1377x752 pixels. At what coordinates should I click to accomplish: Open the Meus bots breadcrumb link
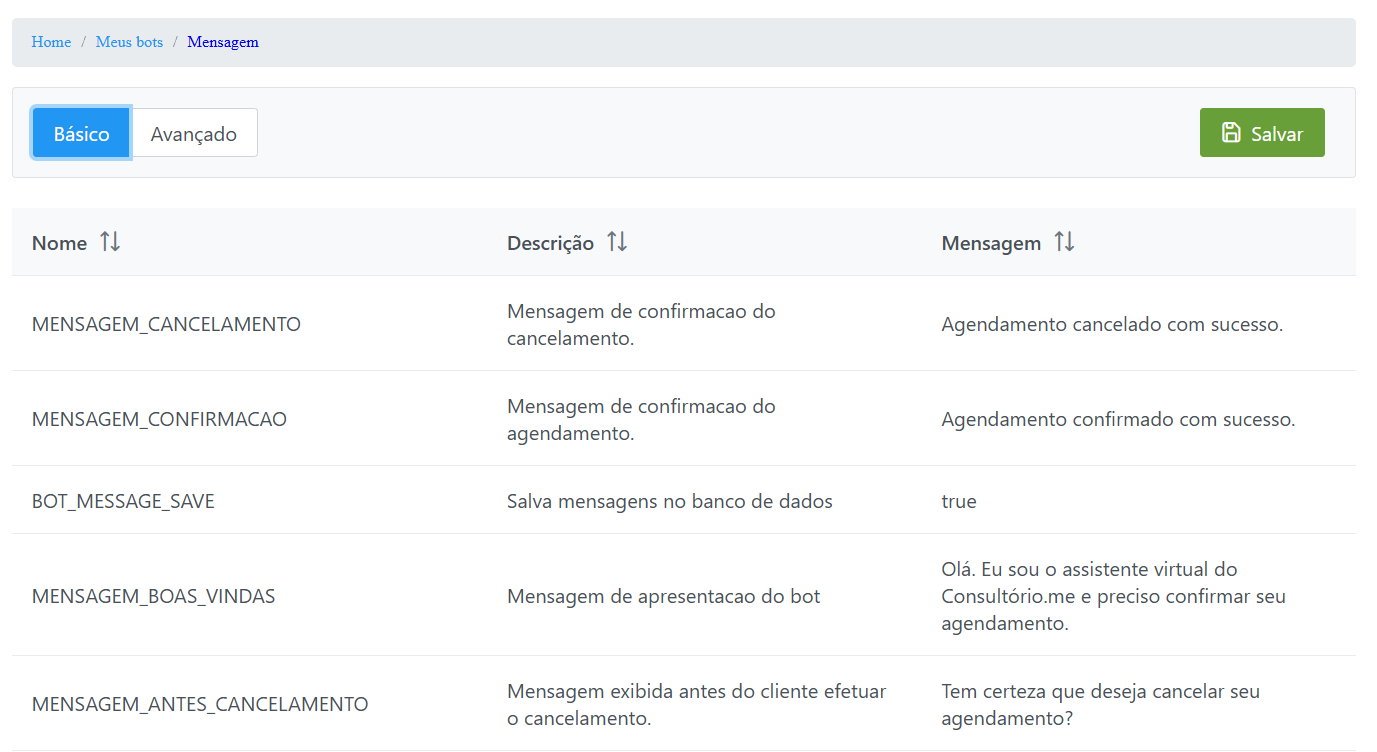(x=129, y=42)
